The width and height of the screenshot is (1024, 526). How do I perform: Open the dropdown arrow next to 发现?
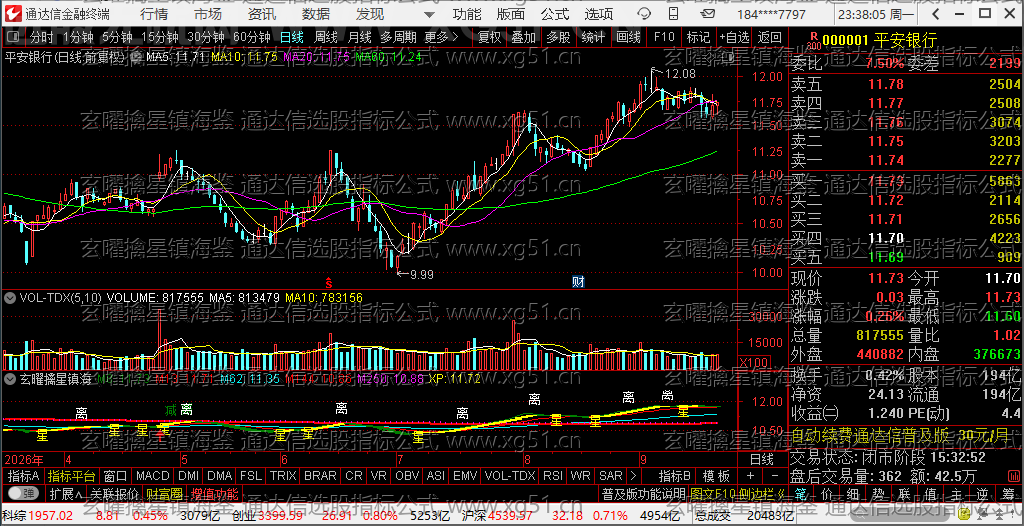pos(428,14)
